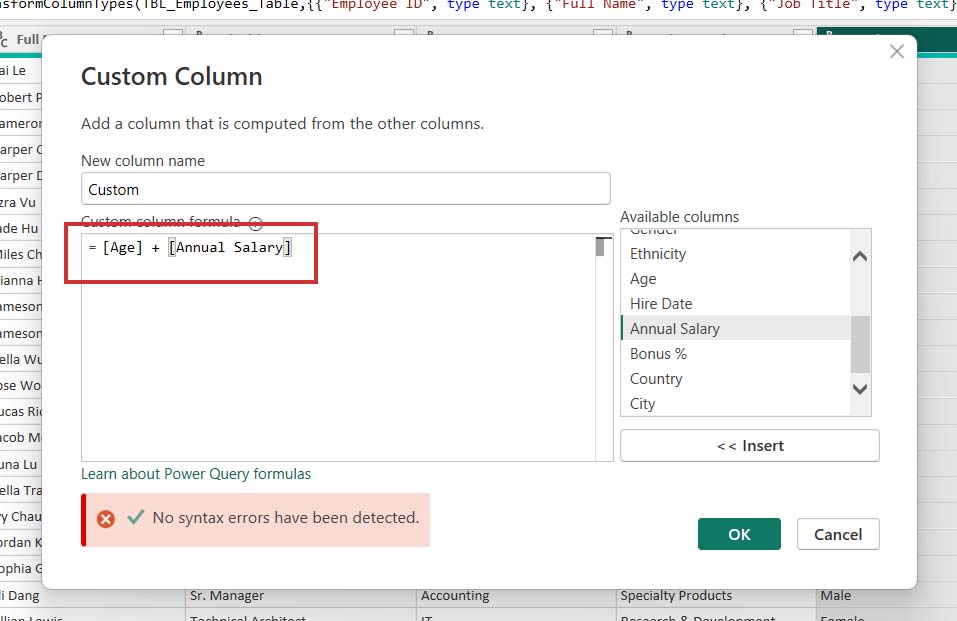Click the red error icon in status message
Screen dimensions: 957x621
pyautogui.click(x=106, y=519)
